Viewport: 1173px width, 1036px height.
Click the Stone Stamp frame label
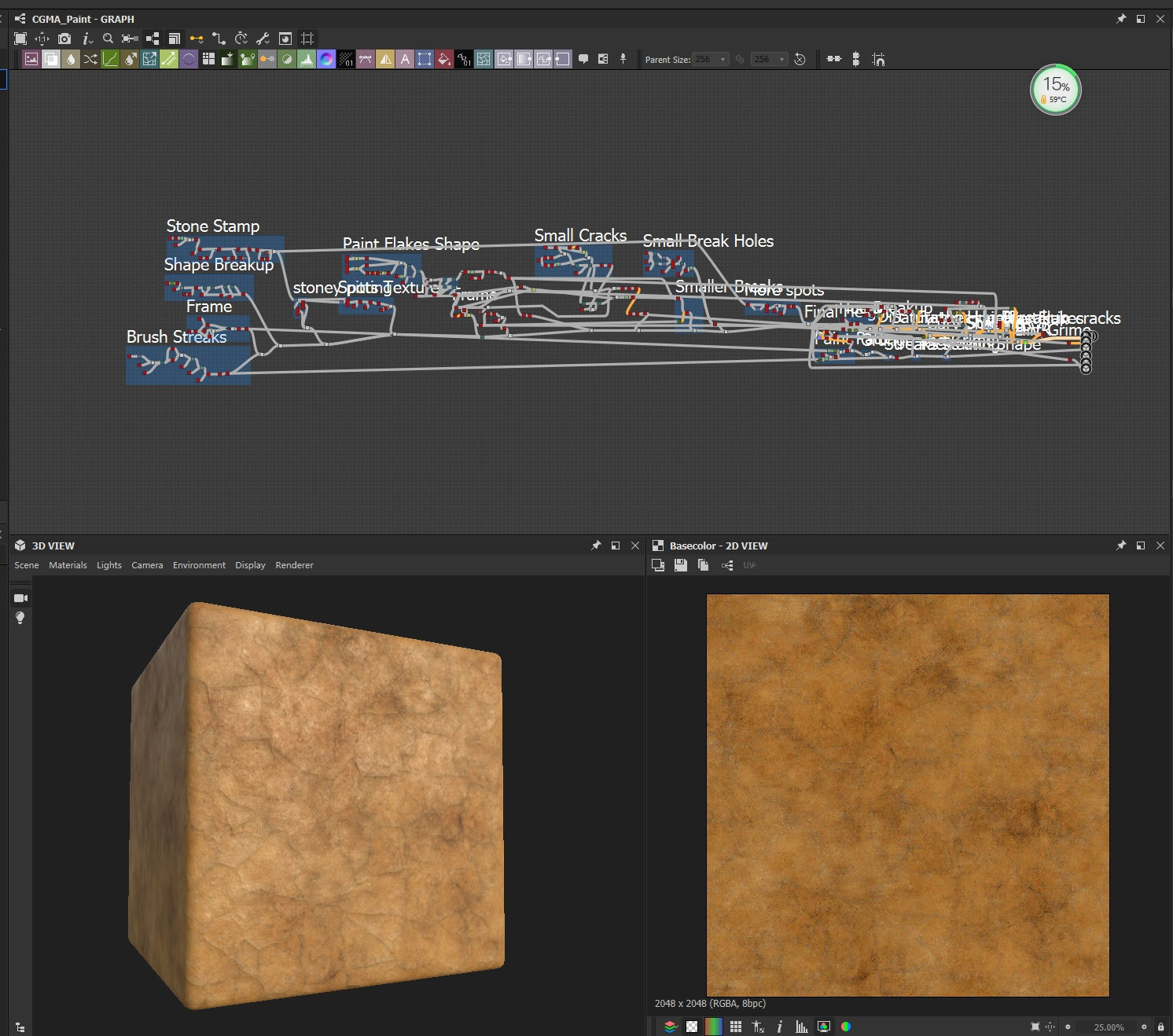pyautogui.click(x=212, y=226)
